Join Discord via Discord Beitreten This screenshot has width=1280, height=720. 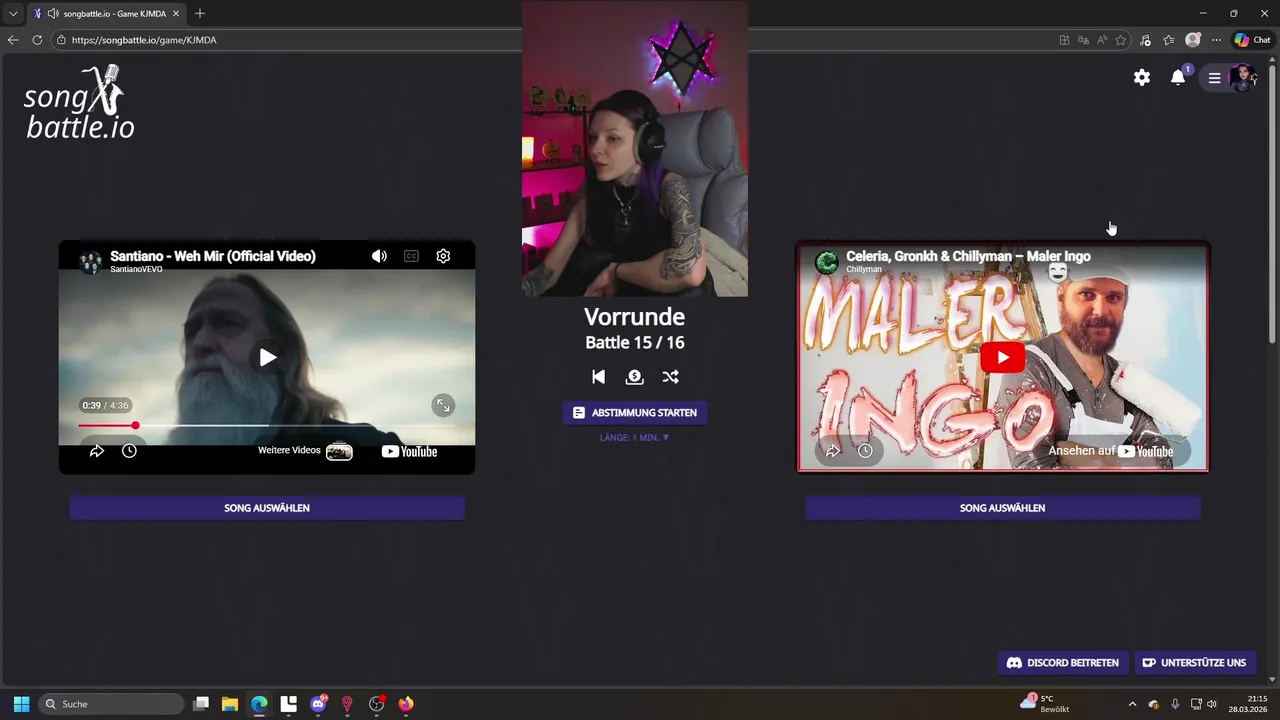(x=1062, y=663)
